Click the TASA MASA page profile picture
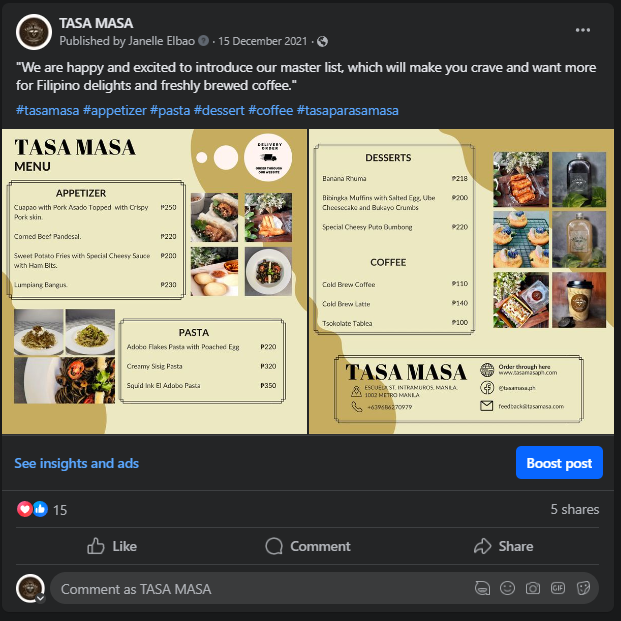The width and height of the screenshot is (621, 621). [x=34, y=32]
